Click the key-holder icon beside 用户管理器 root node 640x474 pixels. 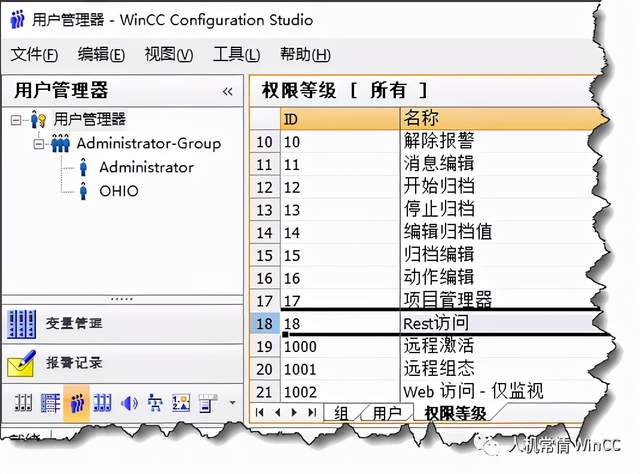pos(38,120)
